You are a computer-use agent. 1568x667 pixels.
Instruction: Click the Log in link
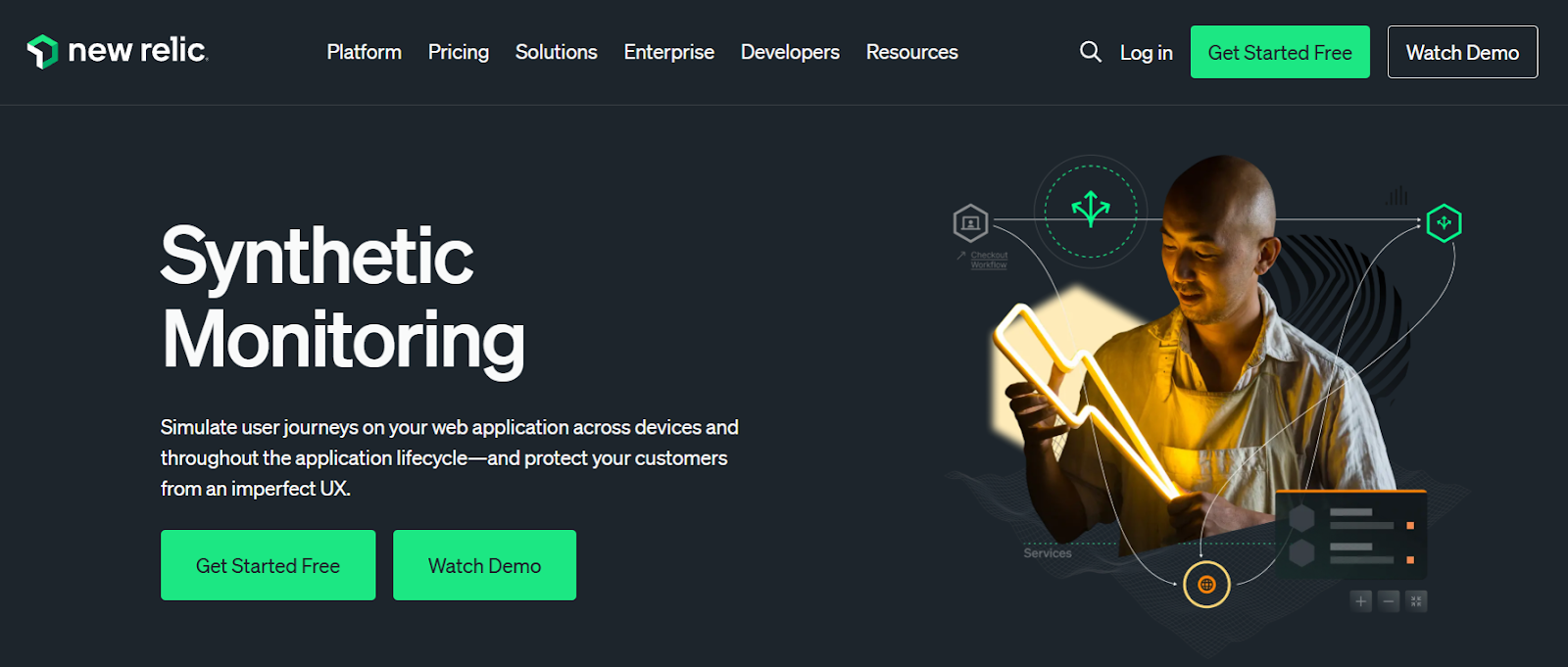point(1146,53)
